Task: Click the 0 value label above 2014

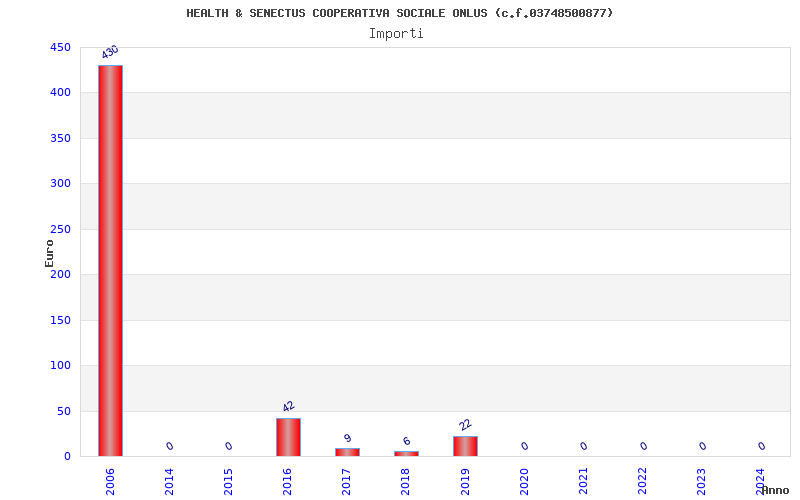Action: pos(170,446)
